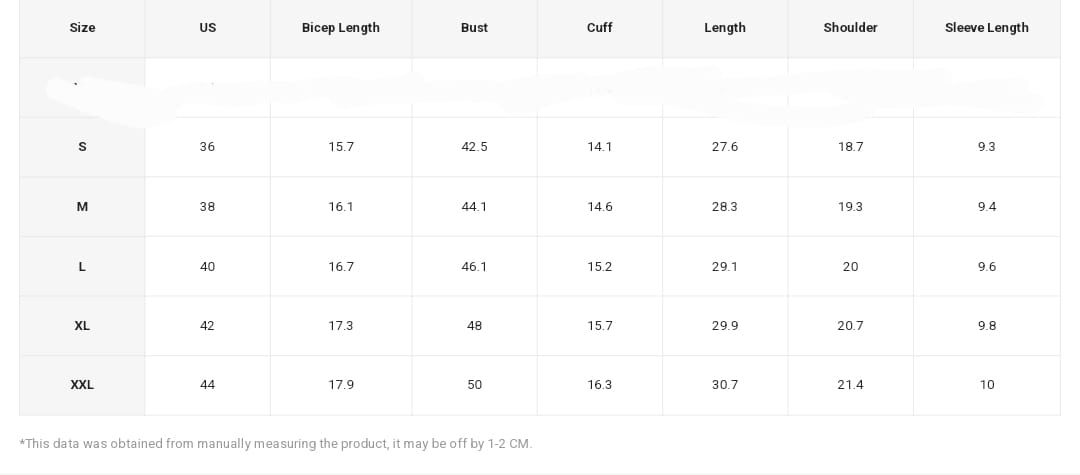Screen dimensions: 1080x475
Task: Click US size 36 cell
Action: pyautogui.click(x=207, y=147)
